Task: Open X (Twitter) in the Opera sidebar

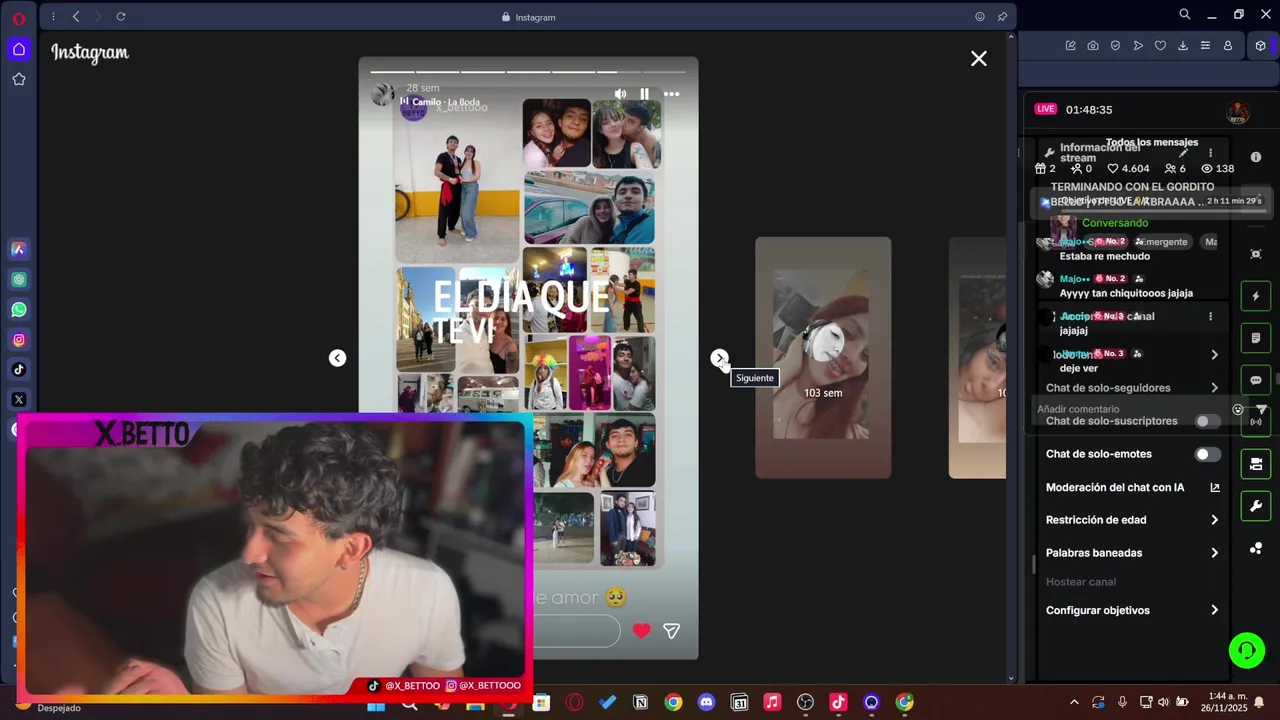Action: [19, 400]
